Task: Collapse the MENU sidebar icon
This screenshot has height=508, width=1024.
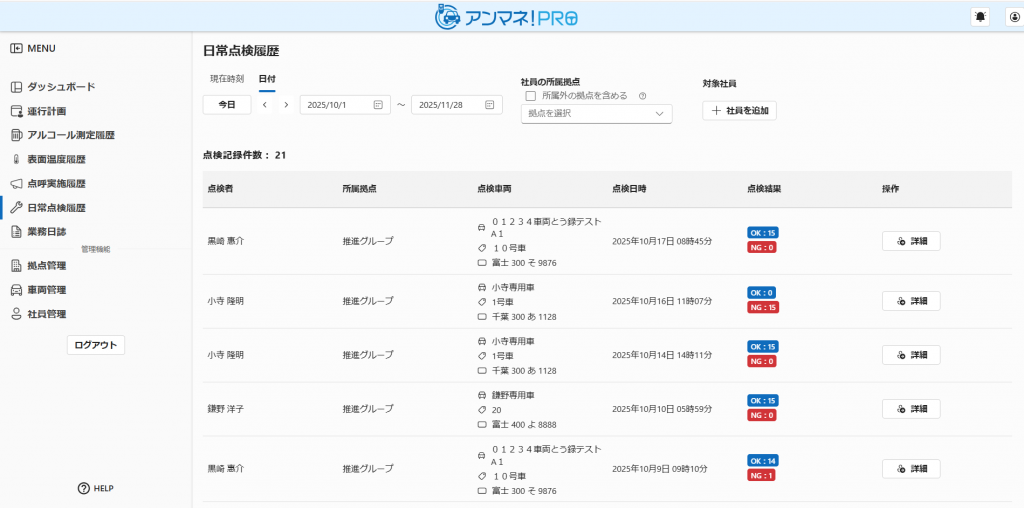Action: [16, 48]
